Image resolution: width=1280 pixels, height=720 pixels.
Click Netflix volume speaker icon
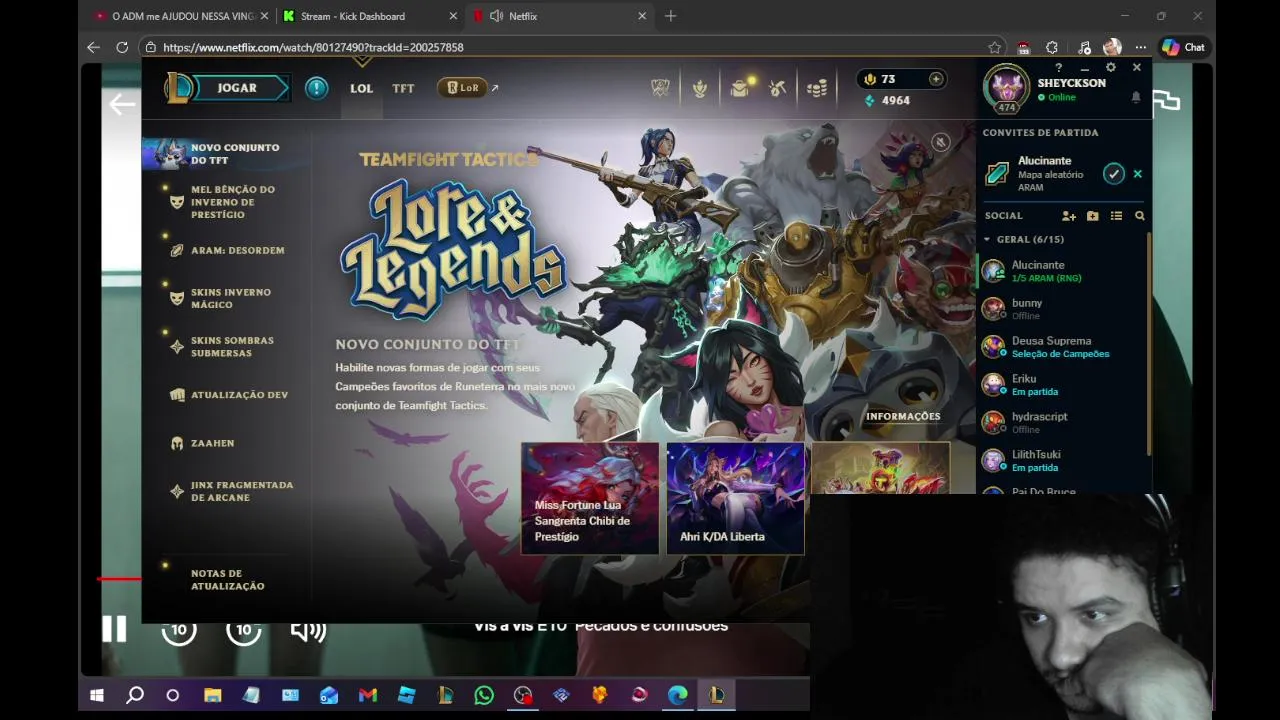[308, 630]
